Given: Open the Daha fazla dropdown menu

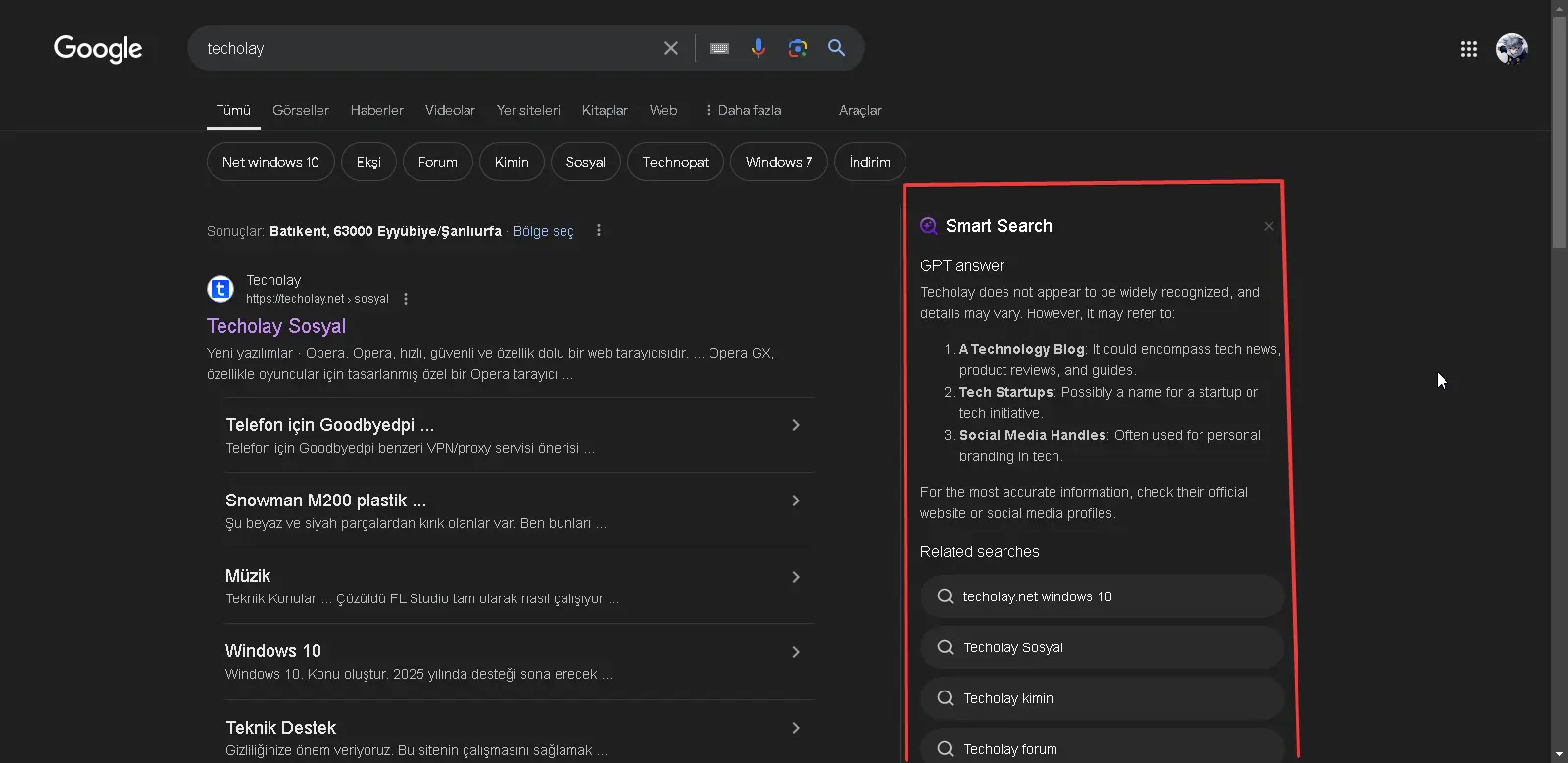Looking at the screenshot, I should tap(743, 110).
